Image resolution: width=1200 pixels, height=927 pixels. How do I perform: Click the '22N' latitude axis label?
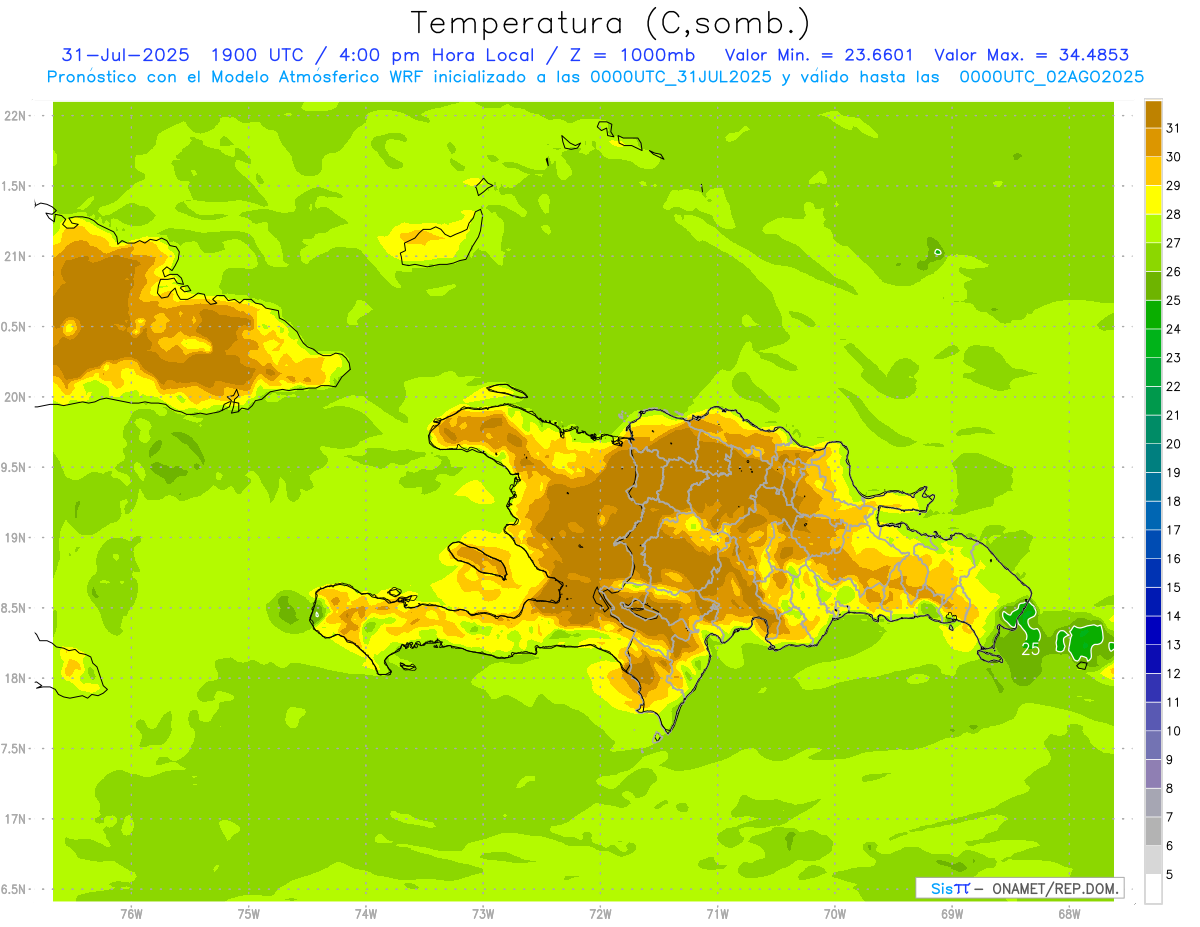click(14, 116)
